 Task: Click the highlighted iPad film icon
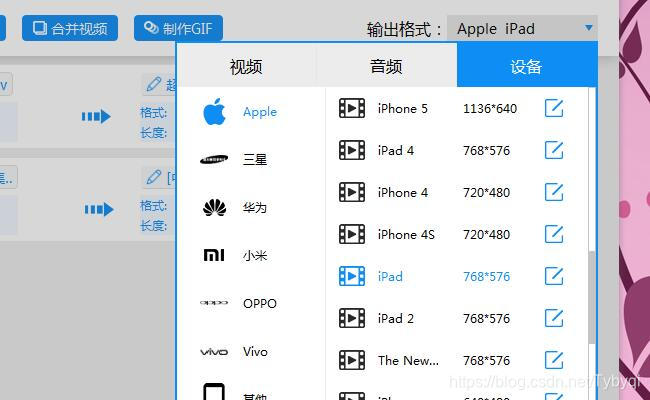352,276
